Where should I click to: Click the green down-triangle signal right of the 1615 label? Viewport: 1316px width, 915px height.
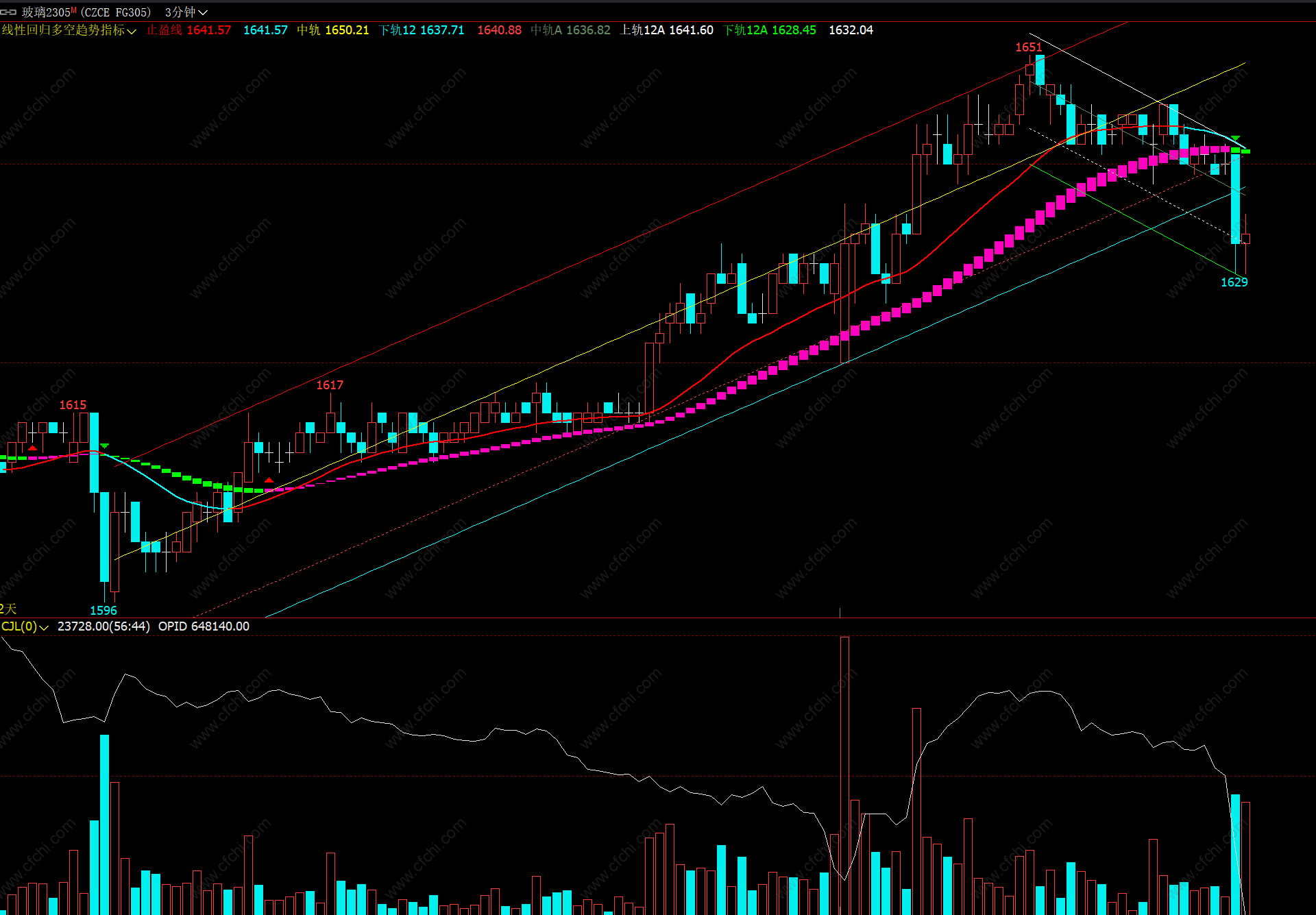104,446
